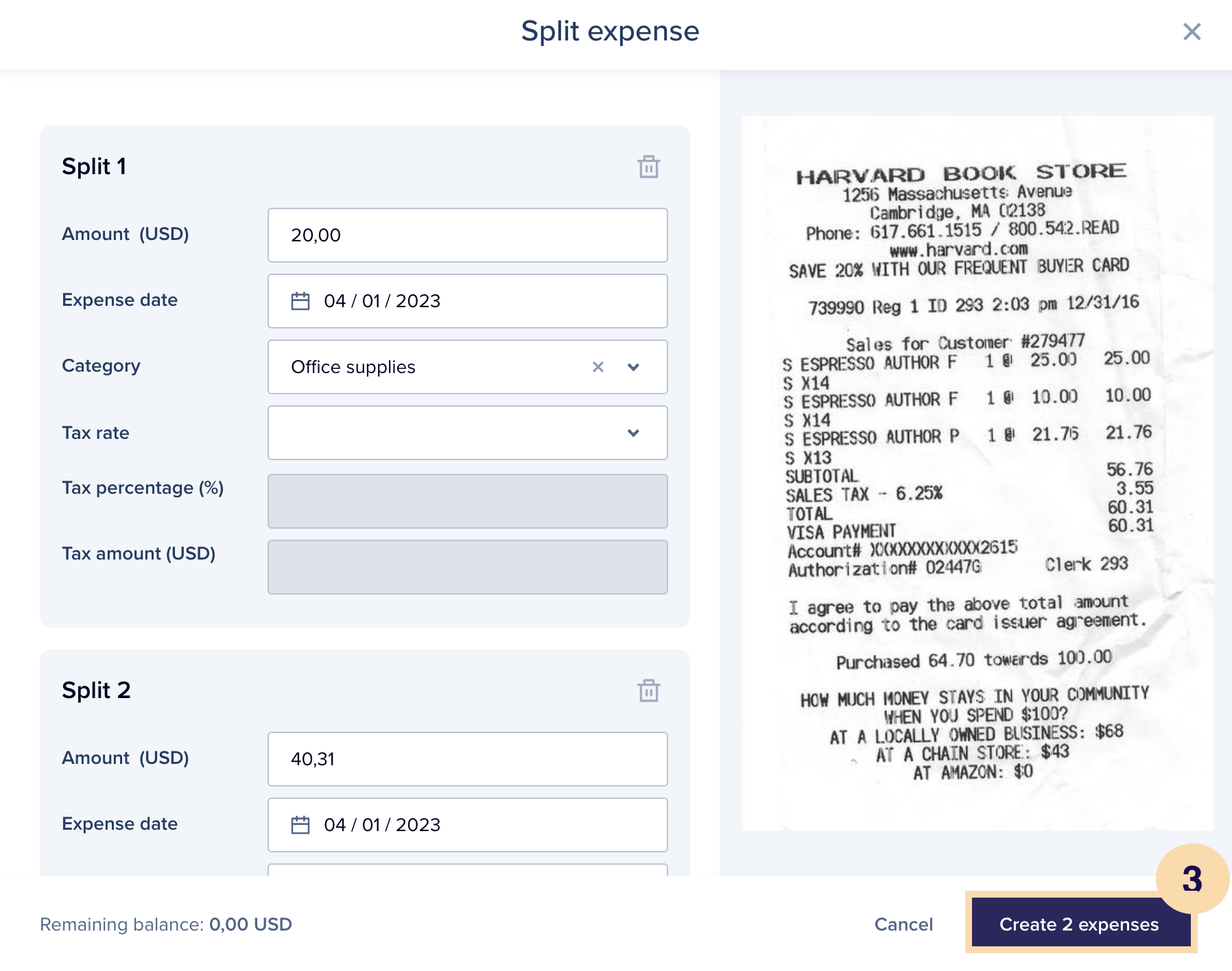Viewport: 1232px width, 971px height.
Task: Close the Split expense dialog
Action: (x=1192, y=32)
